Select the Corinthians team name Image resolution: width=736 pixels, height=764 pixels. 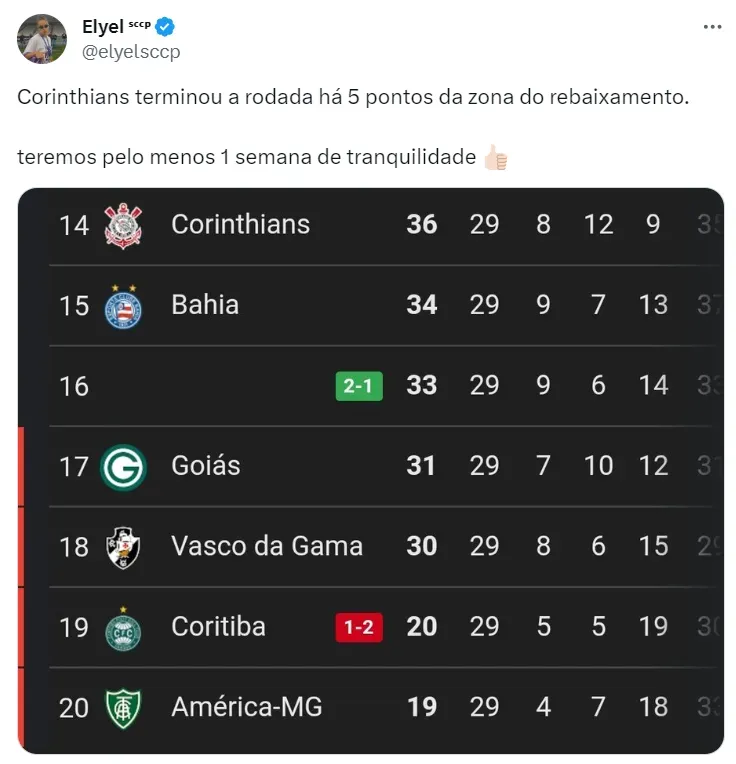coord(240,224)
